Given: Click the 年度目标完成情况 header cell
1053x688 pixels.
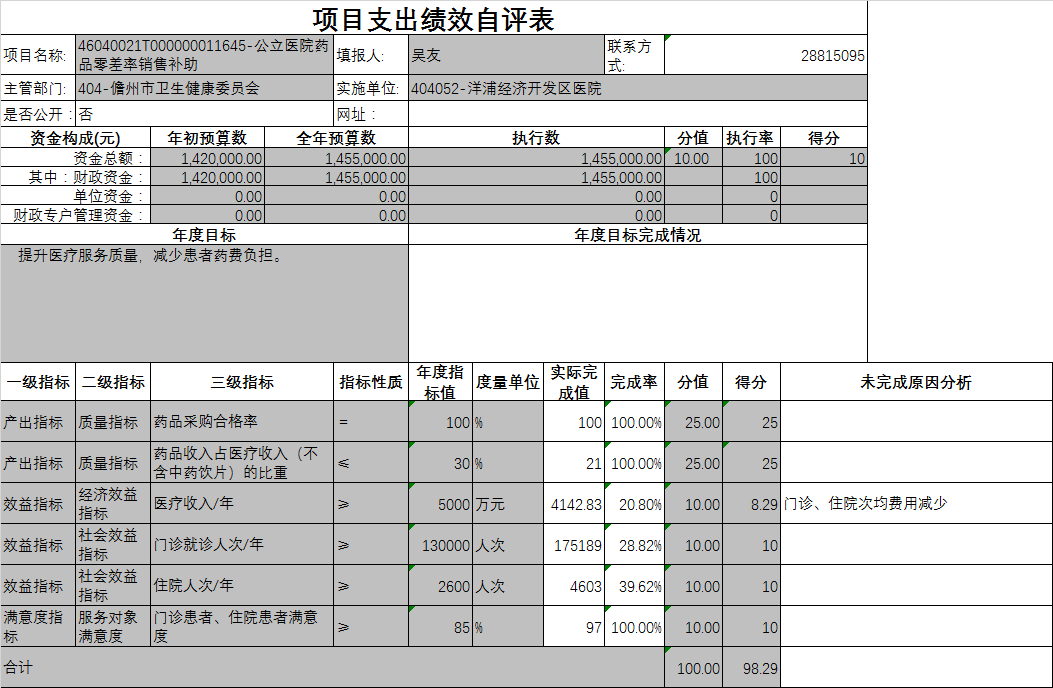Looking at the screenshot, I should coord(638,234).
